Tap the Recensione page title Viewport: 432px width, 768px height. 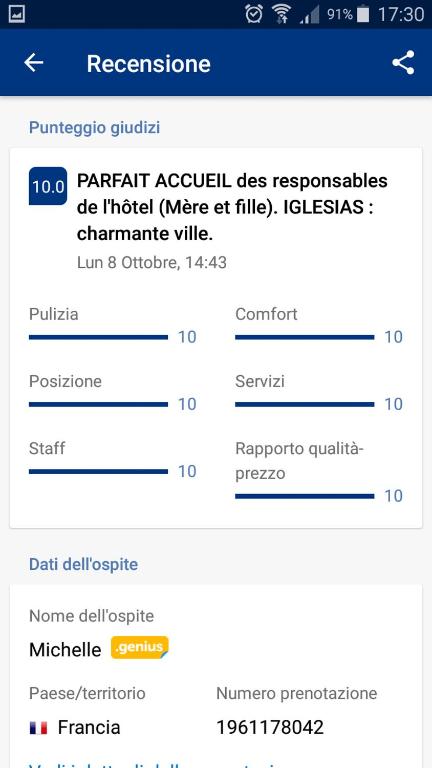tap(148, 64)
